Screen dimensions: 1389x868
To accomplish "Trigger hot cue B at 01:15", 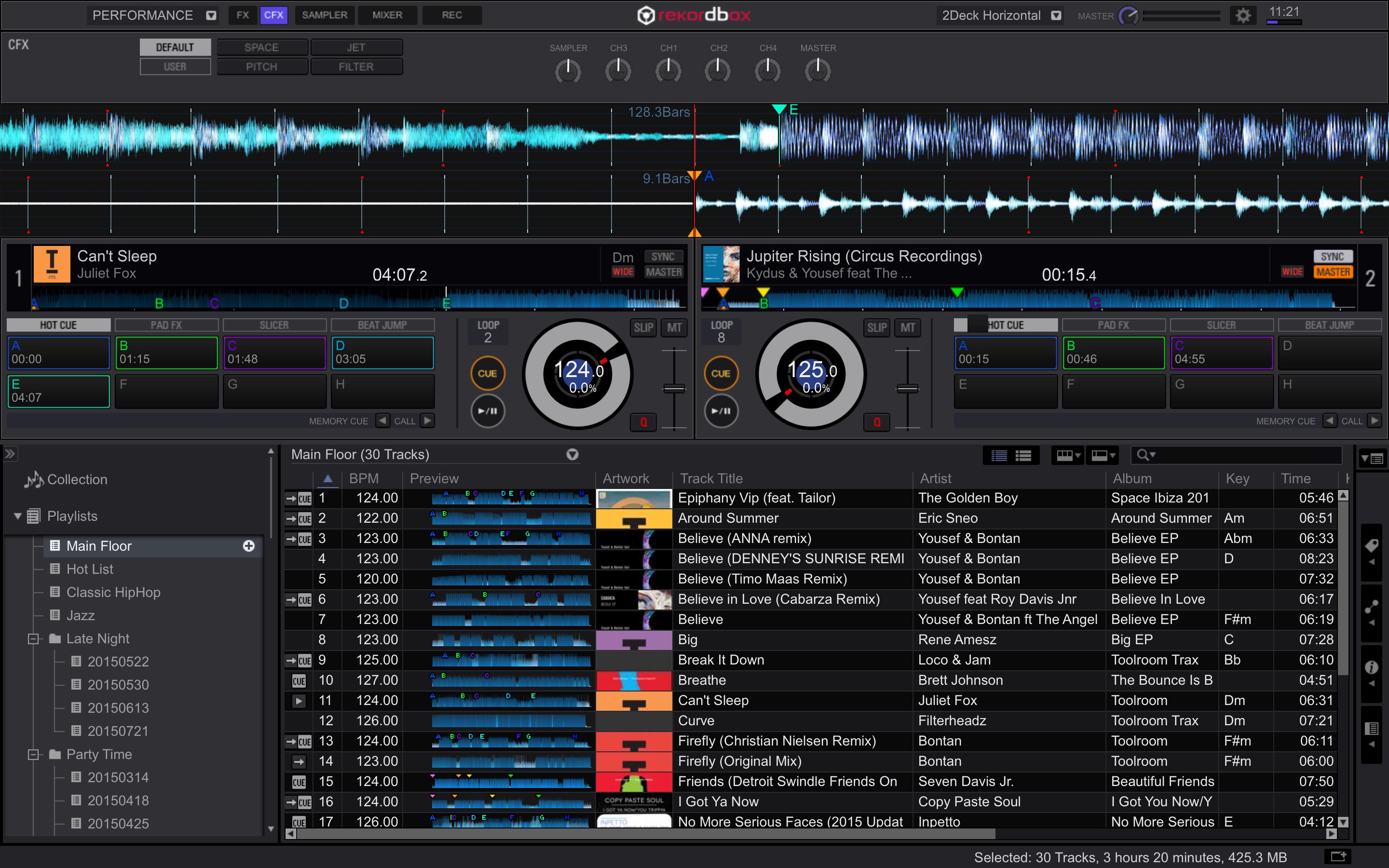I will (166, 353).
